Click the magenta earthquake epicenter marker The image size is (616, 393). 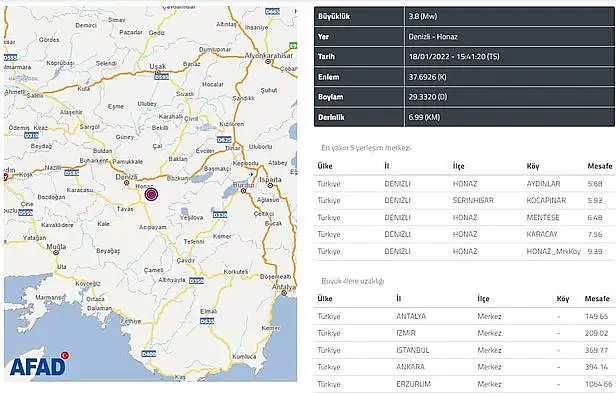coord(151,195)
